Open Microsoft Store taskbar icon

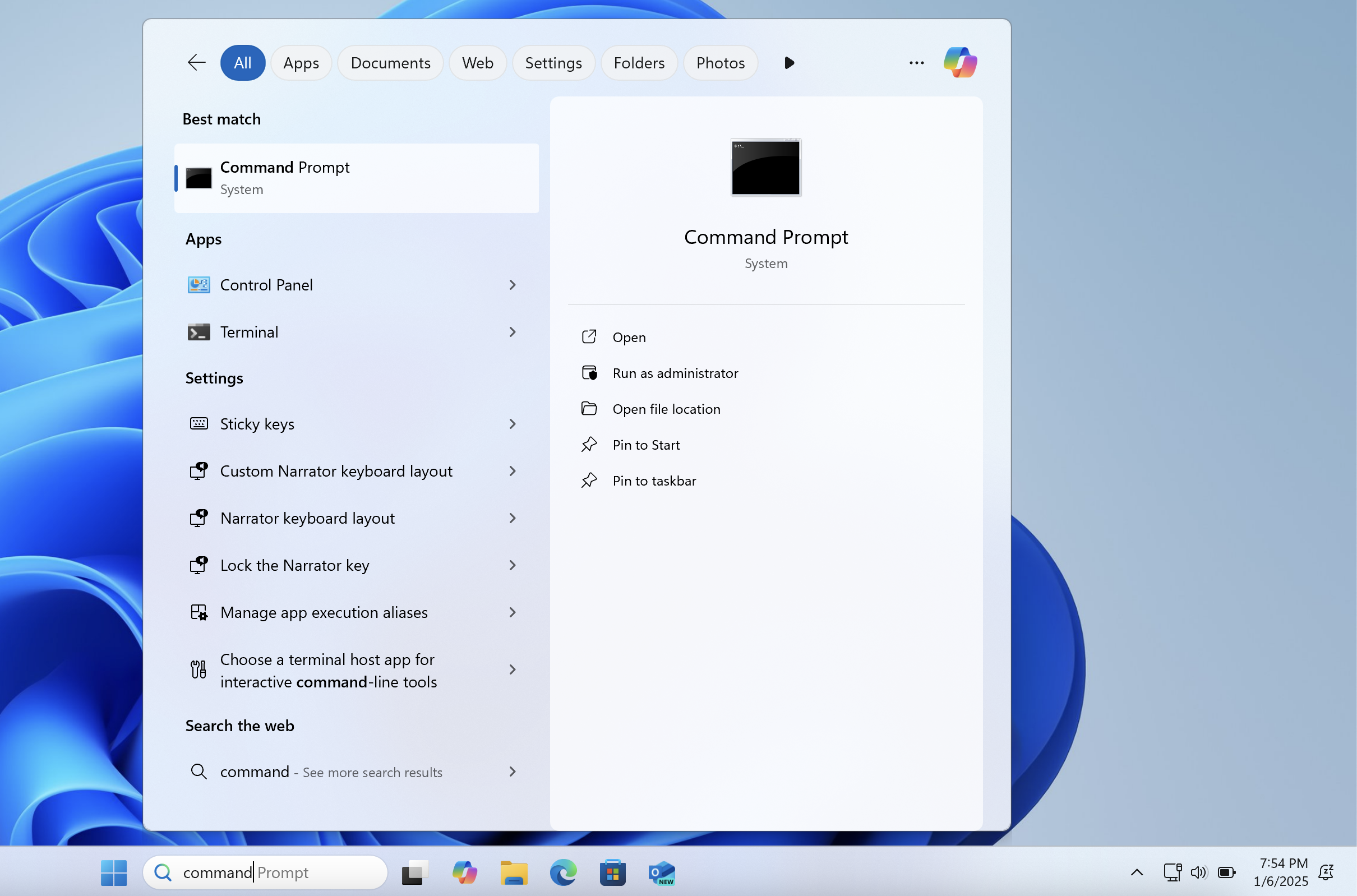coord(612,872)
